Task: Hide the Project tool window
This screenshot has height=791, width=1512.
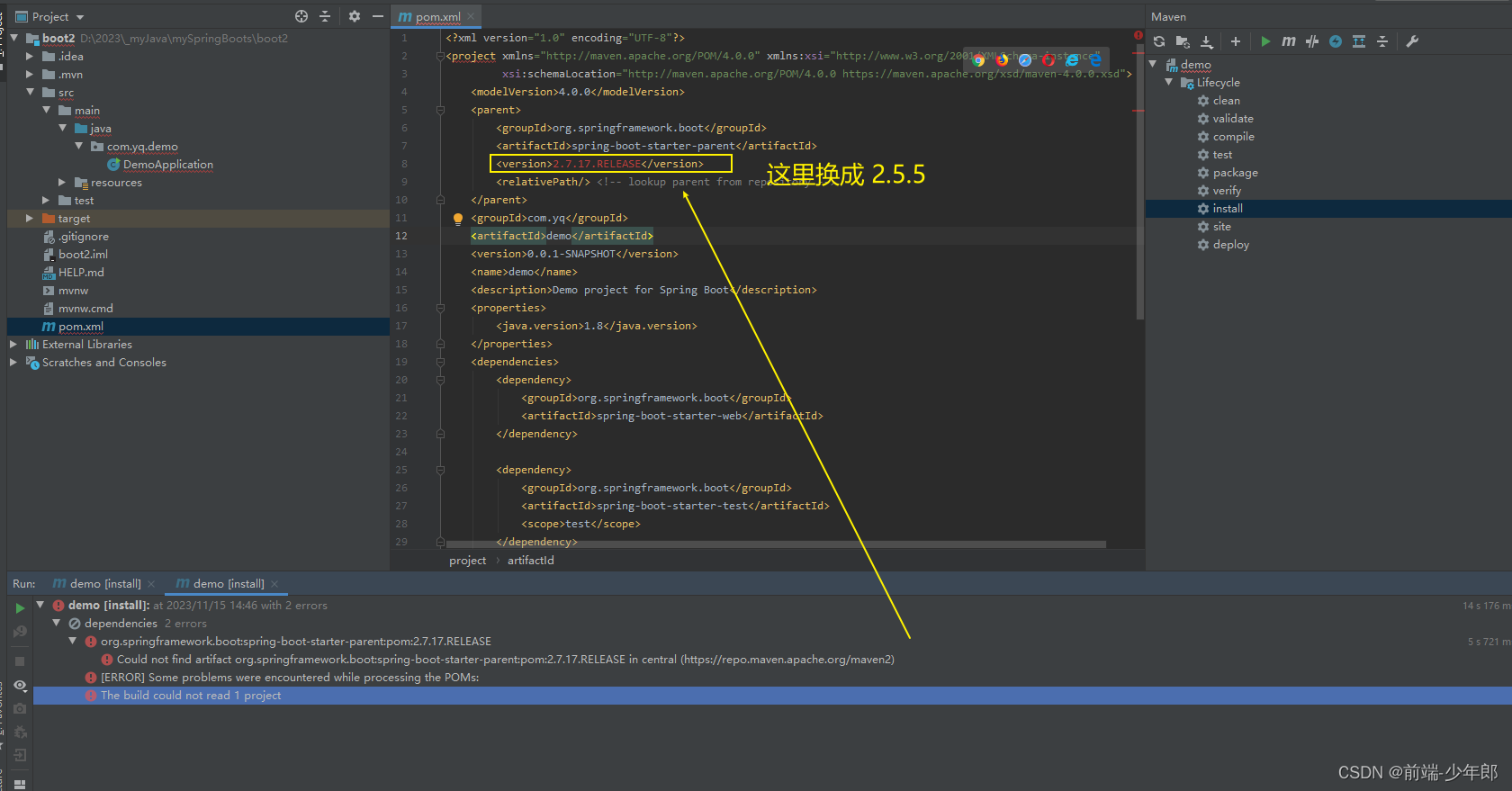Action: click(378, 16)
